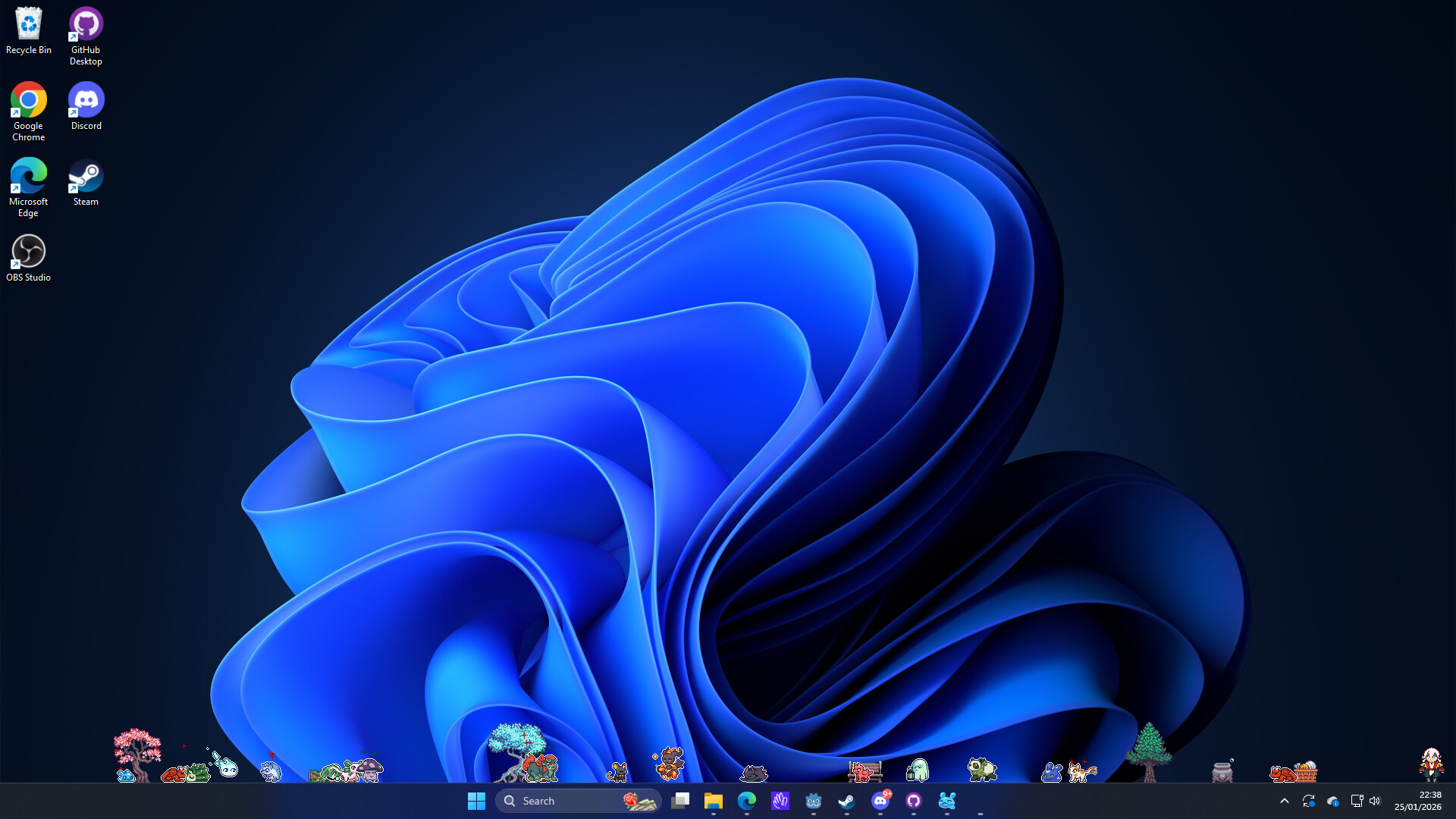Open GitHub Desktop from the taskbar
This screenshot has height=819, width=1456.
(x=915, y=802)
